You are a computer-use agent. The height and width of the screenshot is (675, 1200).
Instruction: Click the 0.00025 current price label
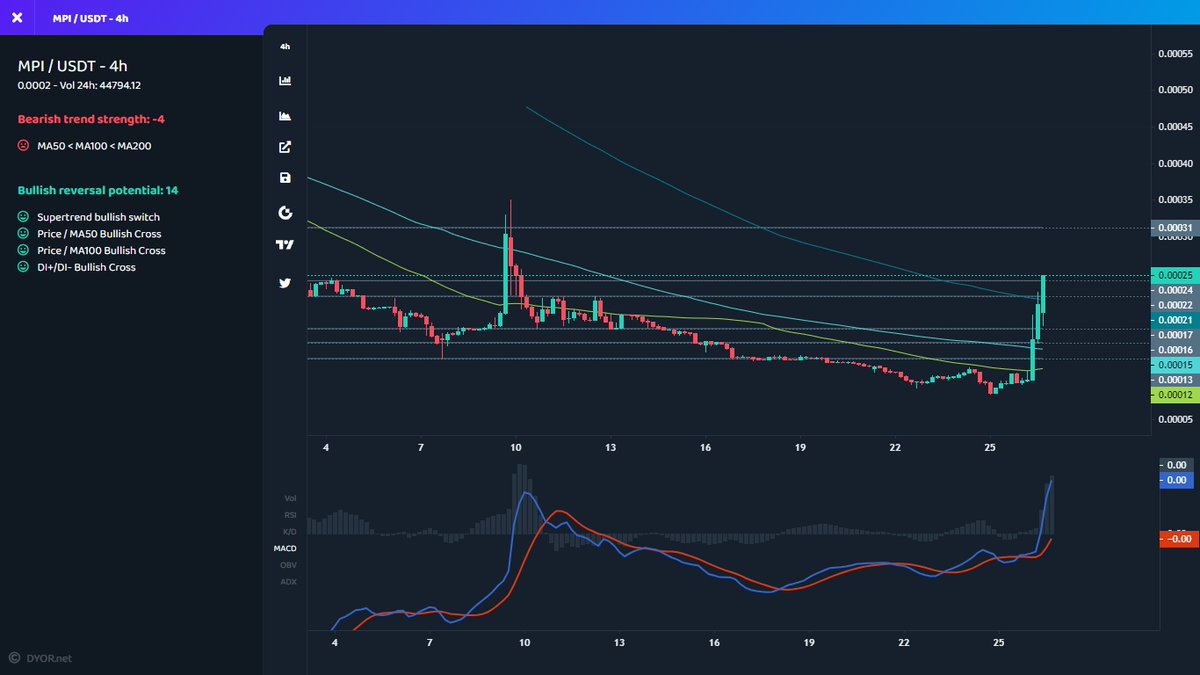point(1173,275)
